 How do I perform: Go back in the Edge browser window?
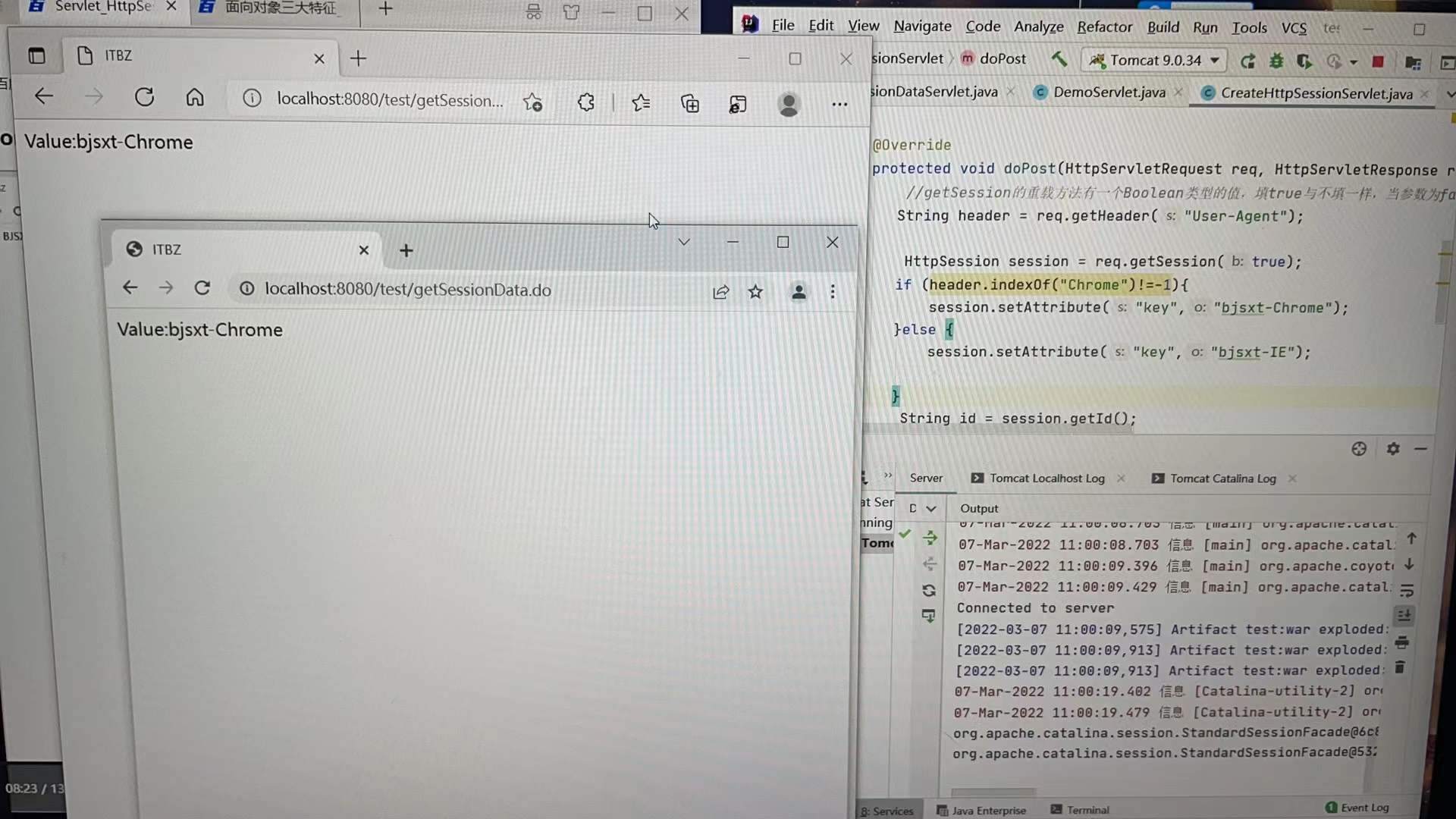point(44,97)
